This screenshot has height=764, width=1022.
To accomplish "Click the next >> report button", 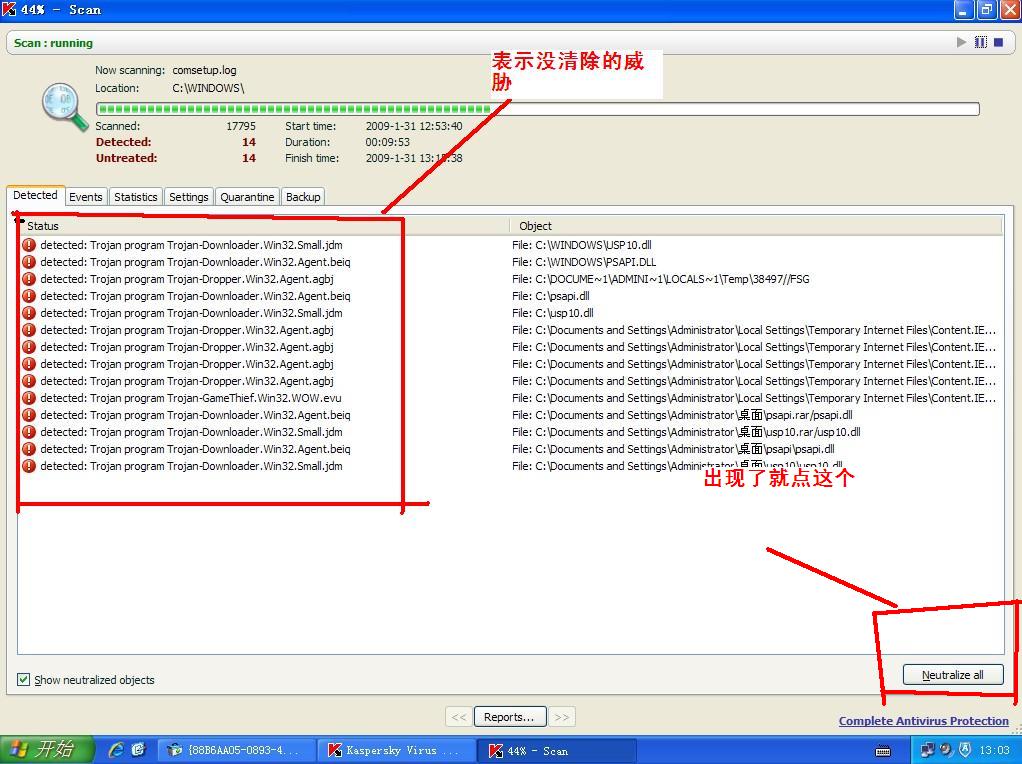I will click(562, 717).
